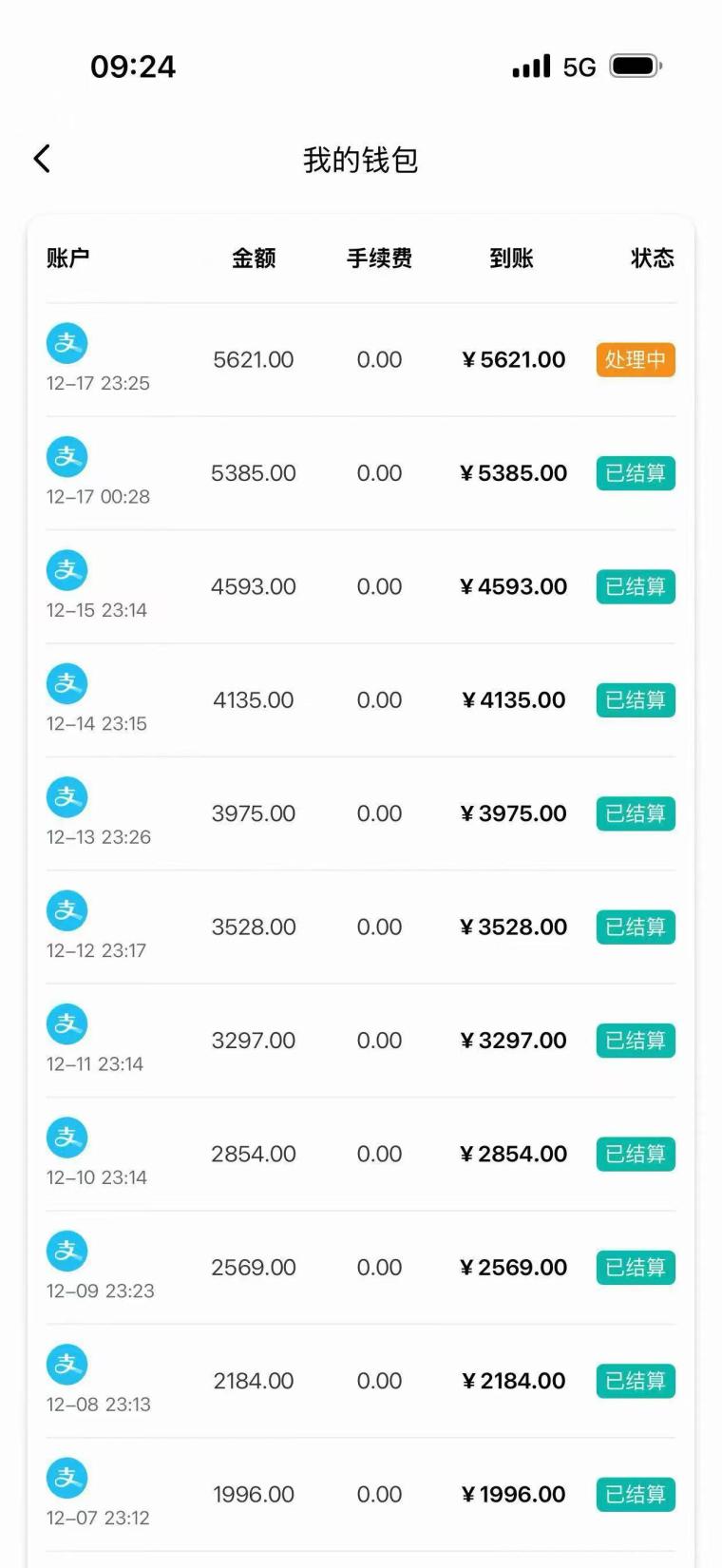
Task: Select the 到账 column header
Action: pos(511,258)
